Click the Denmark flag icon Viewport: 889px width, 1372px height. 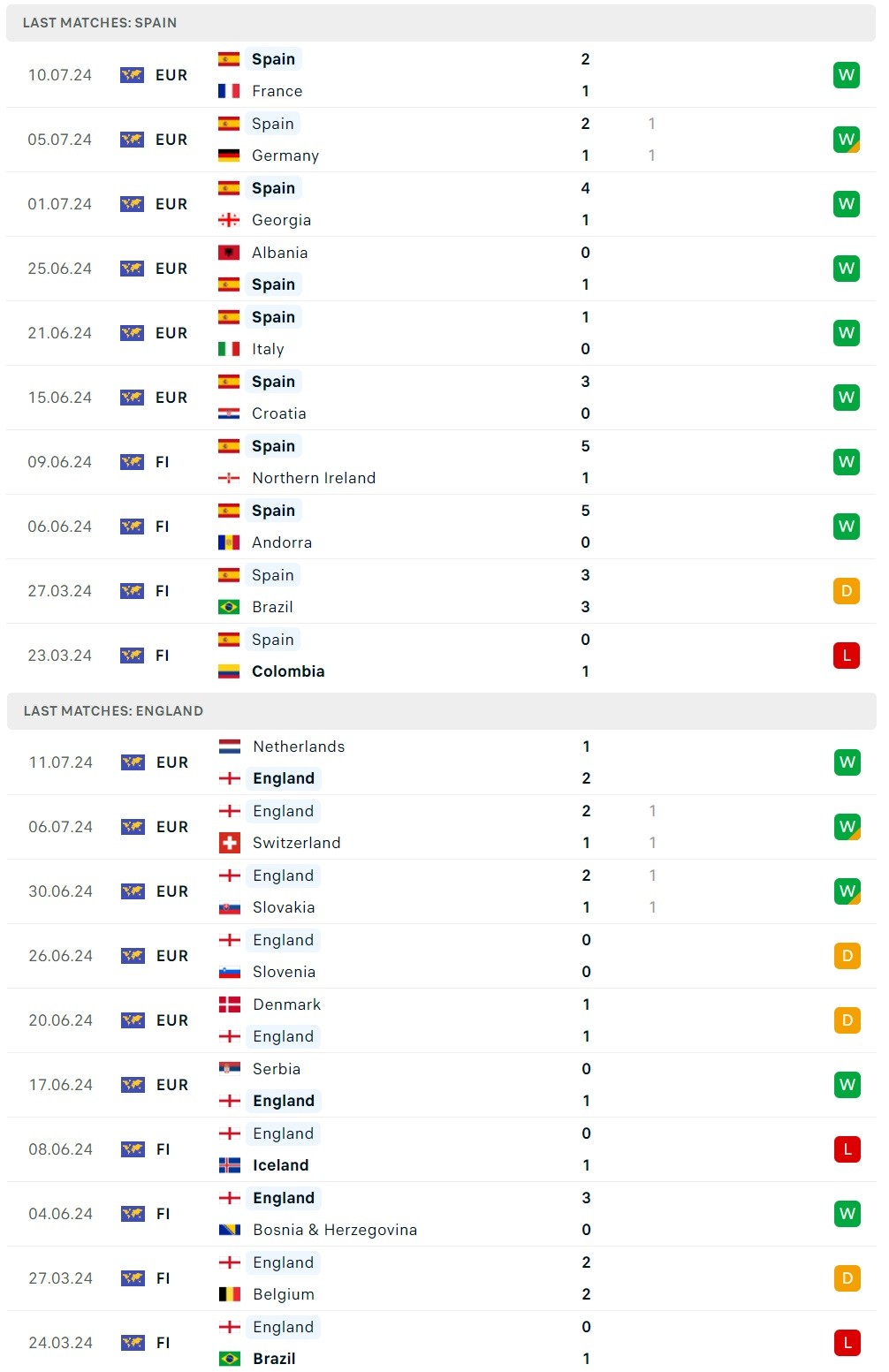[230, 1004]
